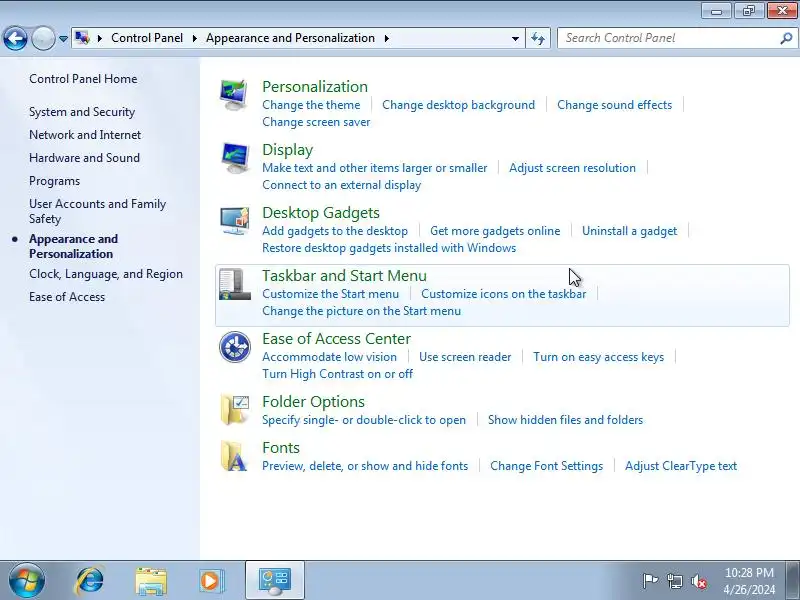800x600 pixels.
Task: Go to Control Panel Home
Action: pyautogui.click(x=83, y=79)
